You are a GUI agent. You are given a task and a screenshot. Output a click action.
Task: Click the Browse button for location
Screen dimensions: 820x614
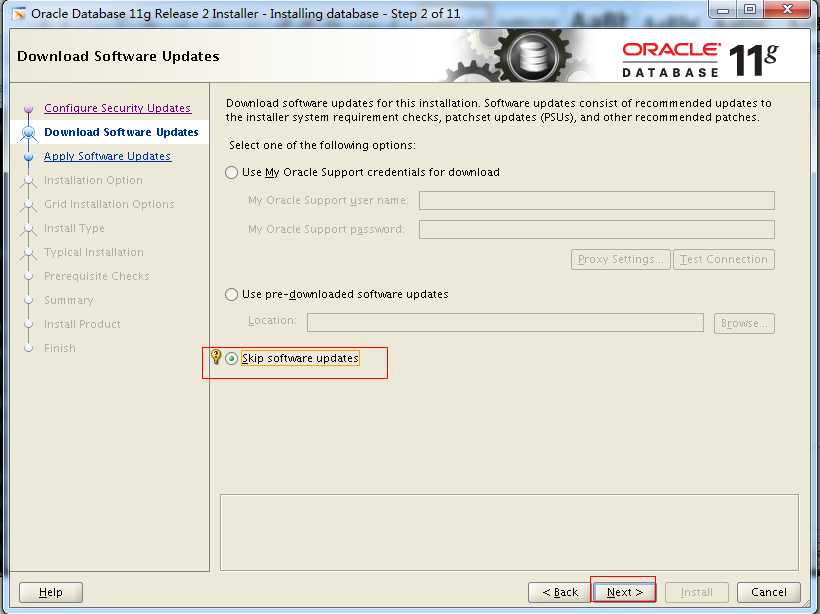click(x=744, y=323)
